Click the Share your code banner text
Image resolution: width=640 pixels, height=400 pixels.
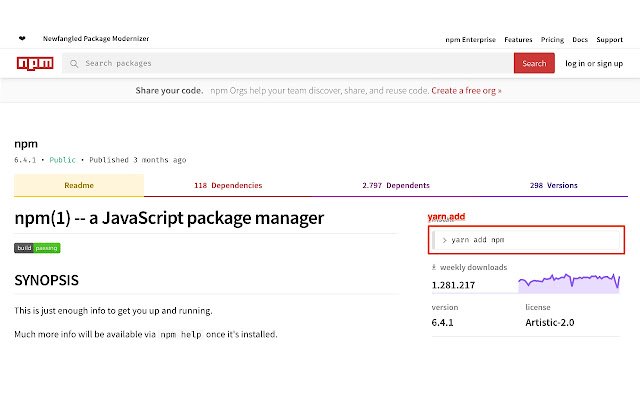(169, 91)
